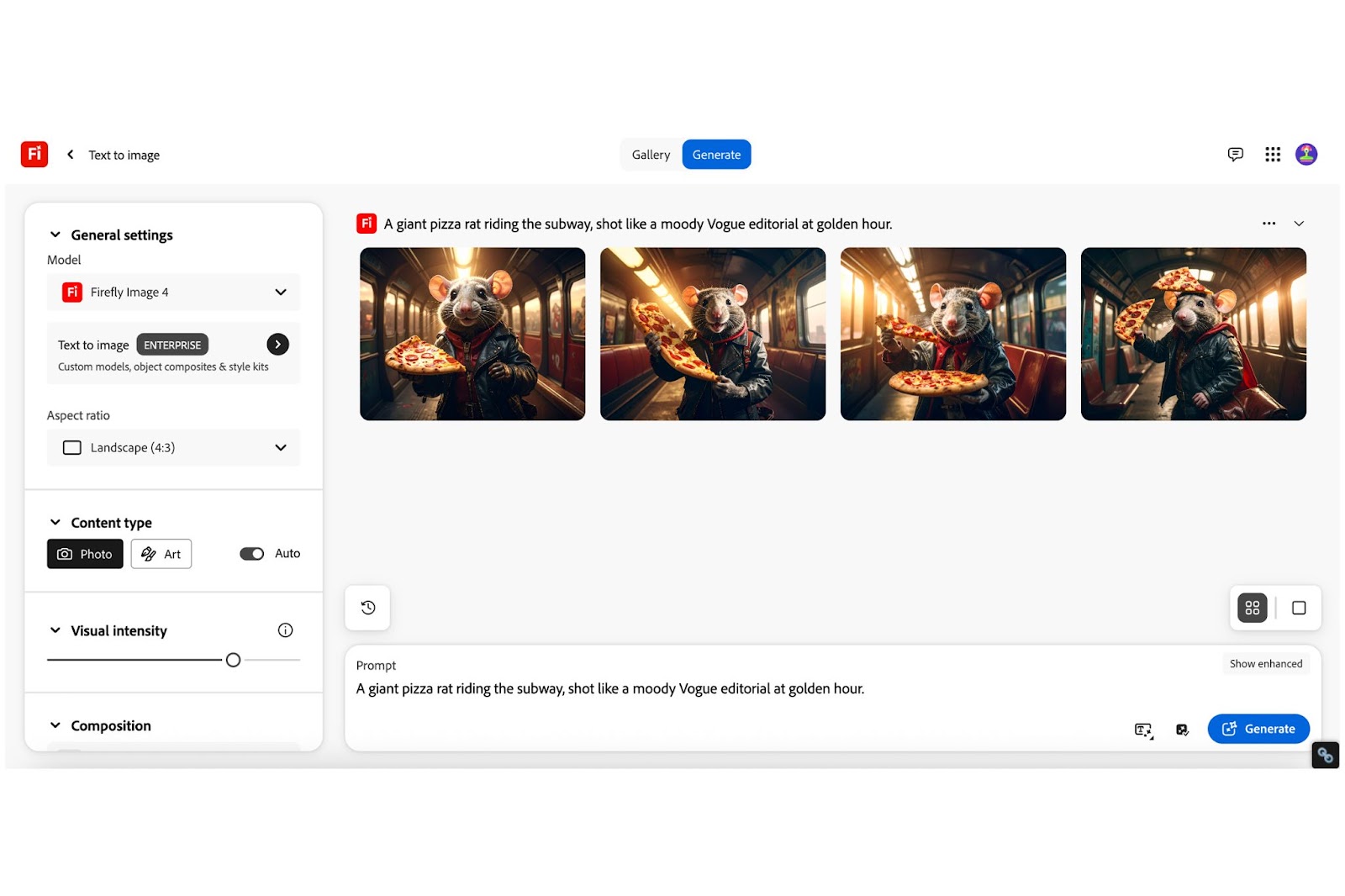This screenshot has width=1345, height=896.
Task: Open generation history clock icon
Action: [x=368, y=608]
